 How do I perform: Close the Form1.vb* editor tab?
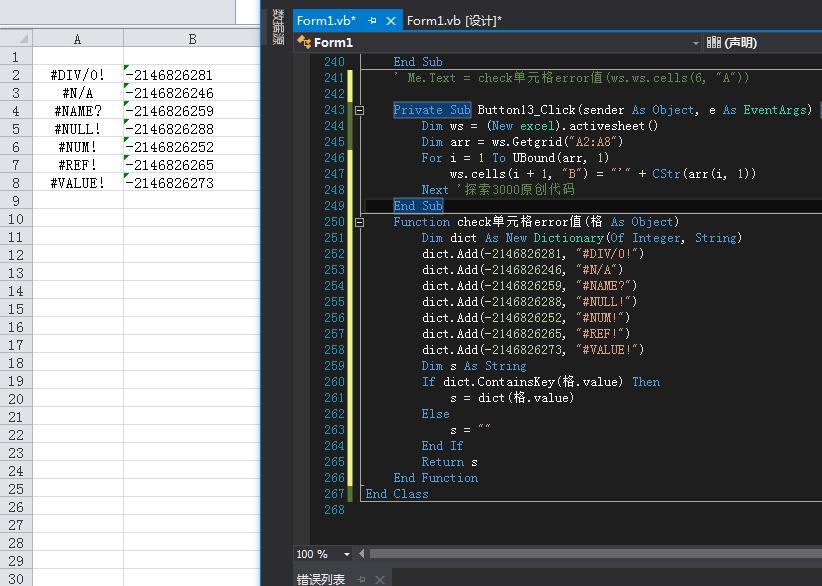[391, 20]
